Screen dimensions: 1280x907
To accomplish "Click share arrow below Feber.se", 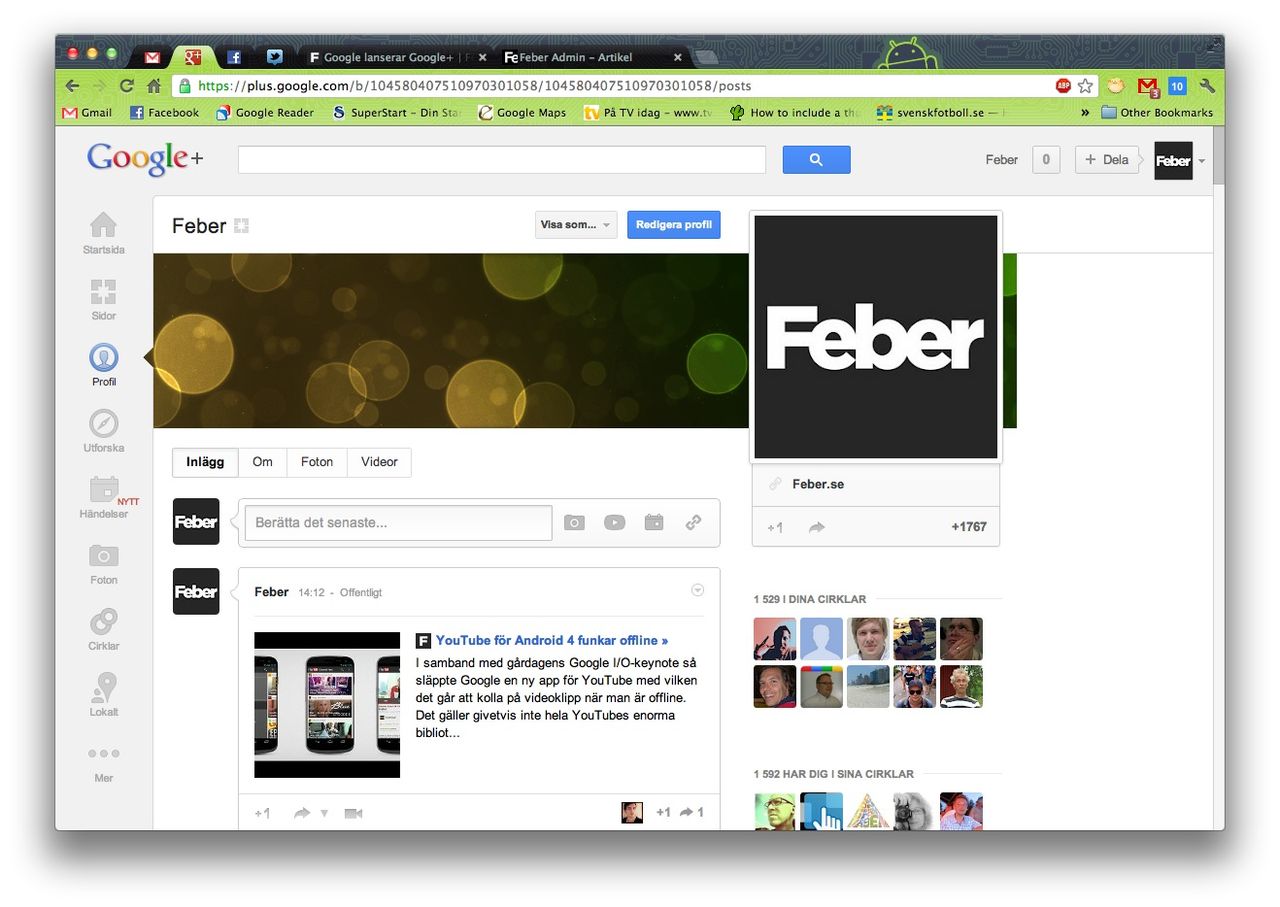I will pos(817,527).
